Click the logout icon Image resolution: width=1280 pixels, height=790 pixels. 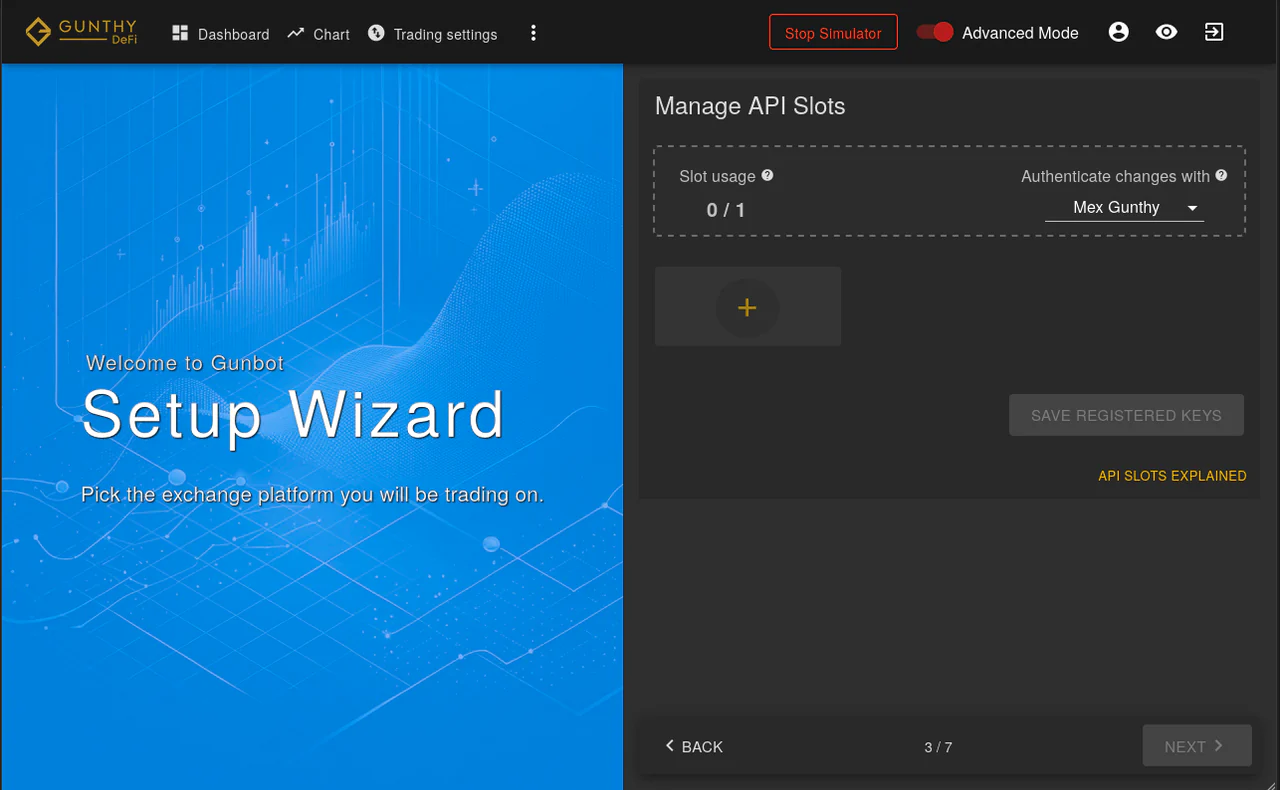[1213, 32]
